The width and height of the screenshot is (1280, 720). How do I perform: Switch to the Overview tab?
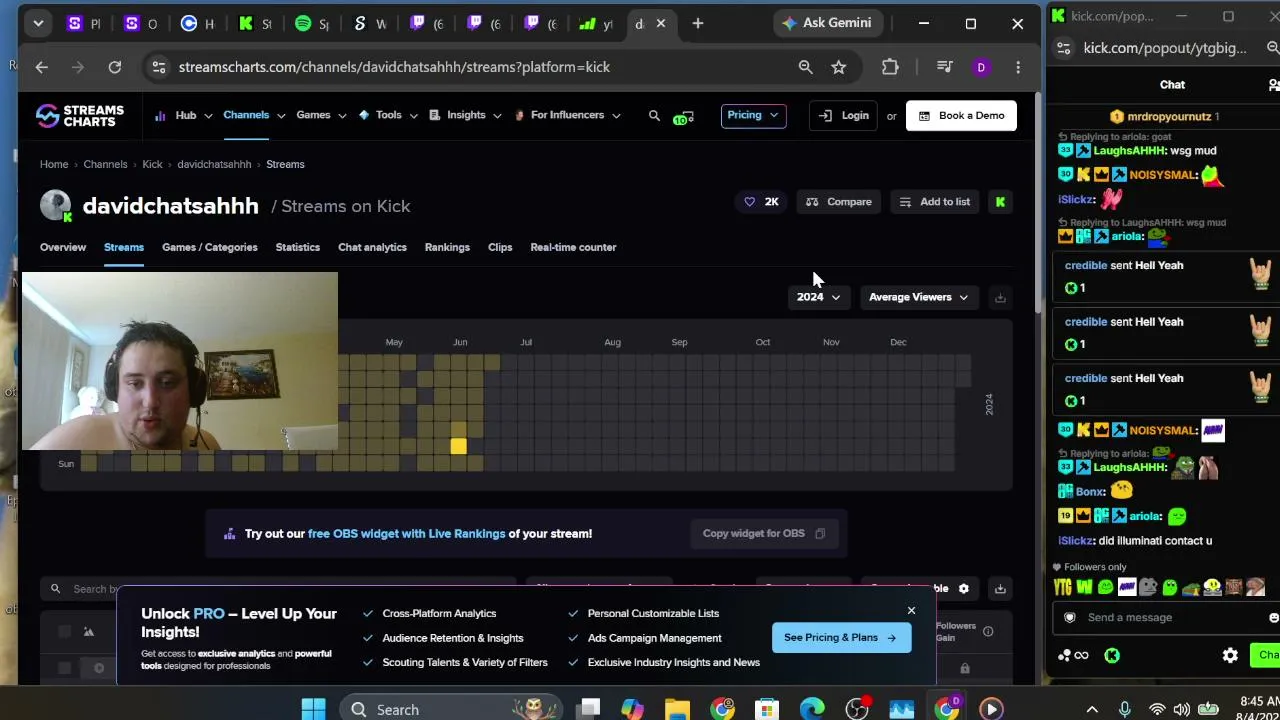tap(63, 247)
